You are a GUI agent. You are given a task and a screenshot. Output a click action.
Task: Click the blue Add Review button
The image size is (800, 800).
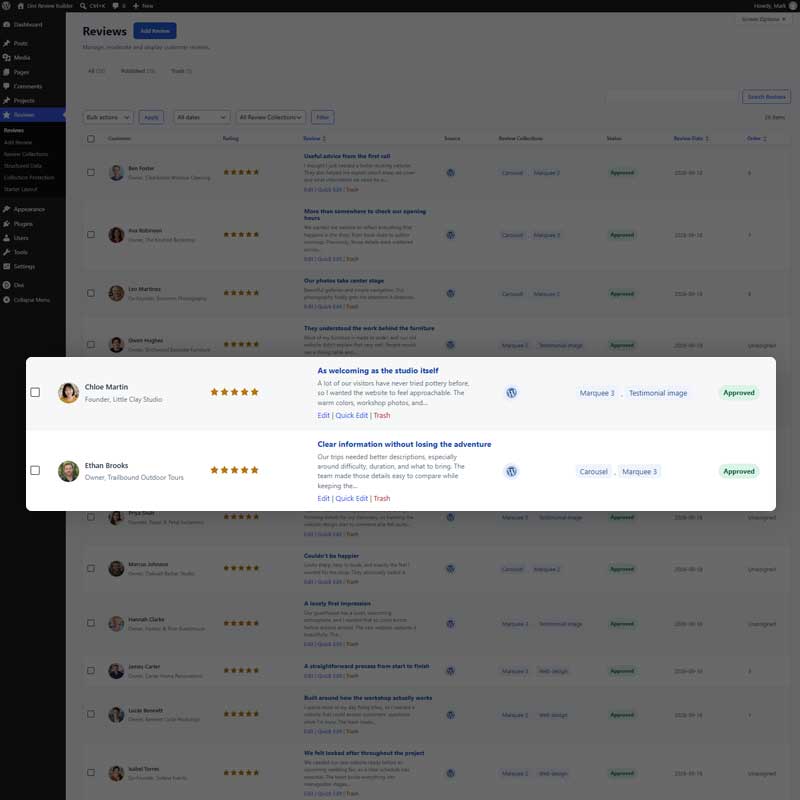pyautogui.click(x=155, y=31)
